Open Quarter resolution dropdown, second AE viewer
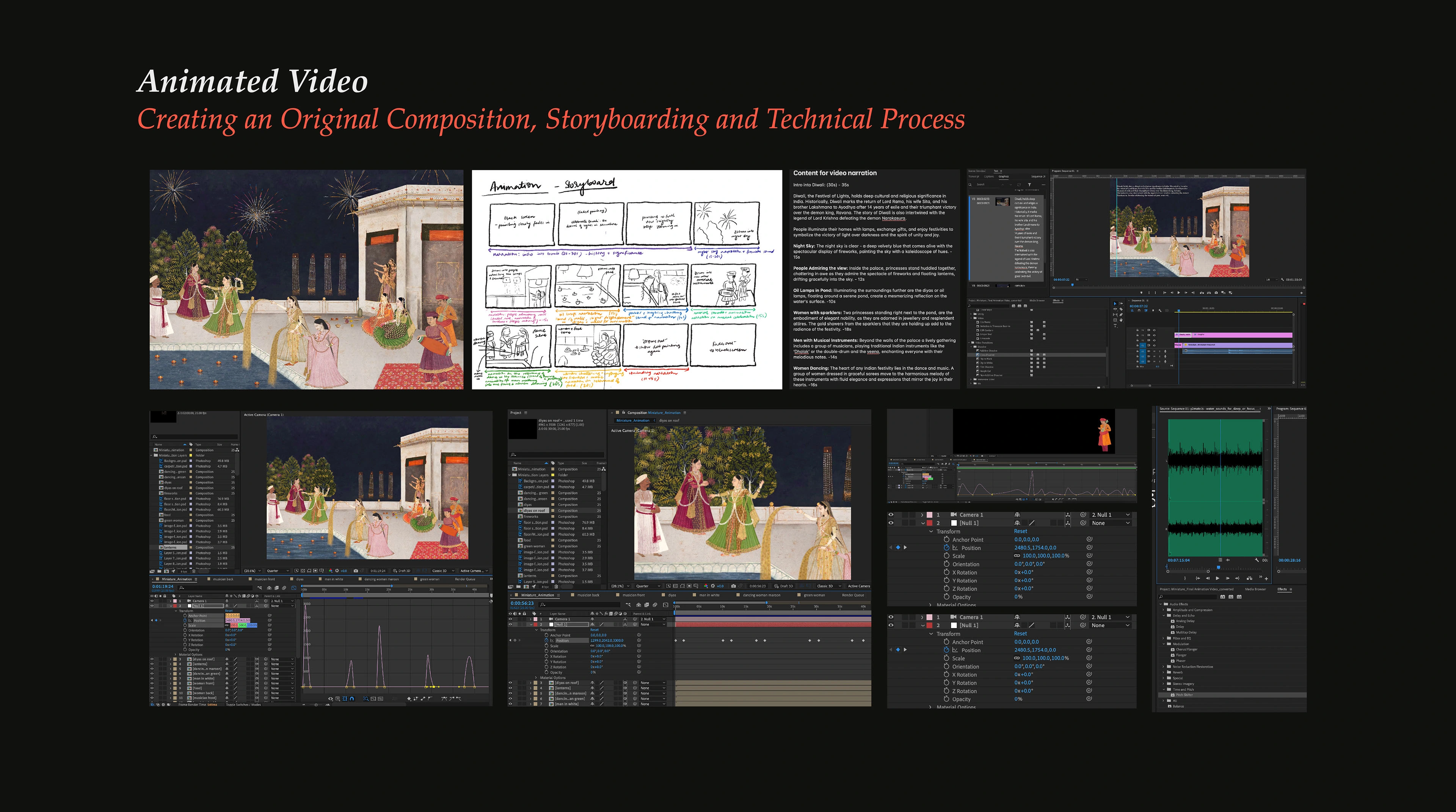 [648, 586]
